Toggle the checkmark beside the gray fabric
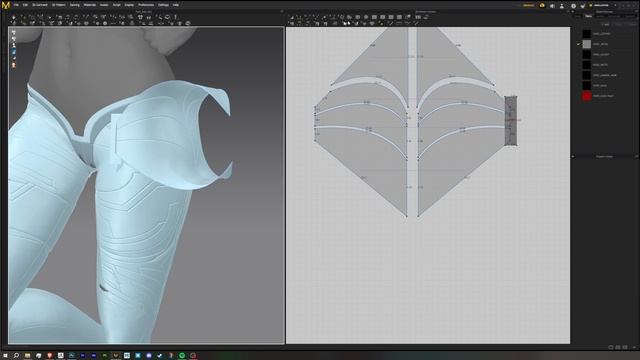The height and width of the screenshot is (360, 640). point(578,44)
